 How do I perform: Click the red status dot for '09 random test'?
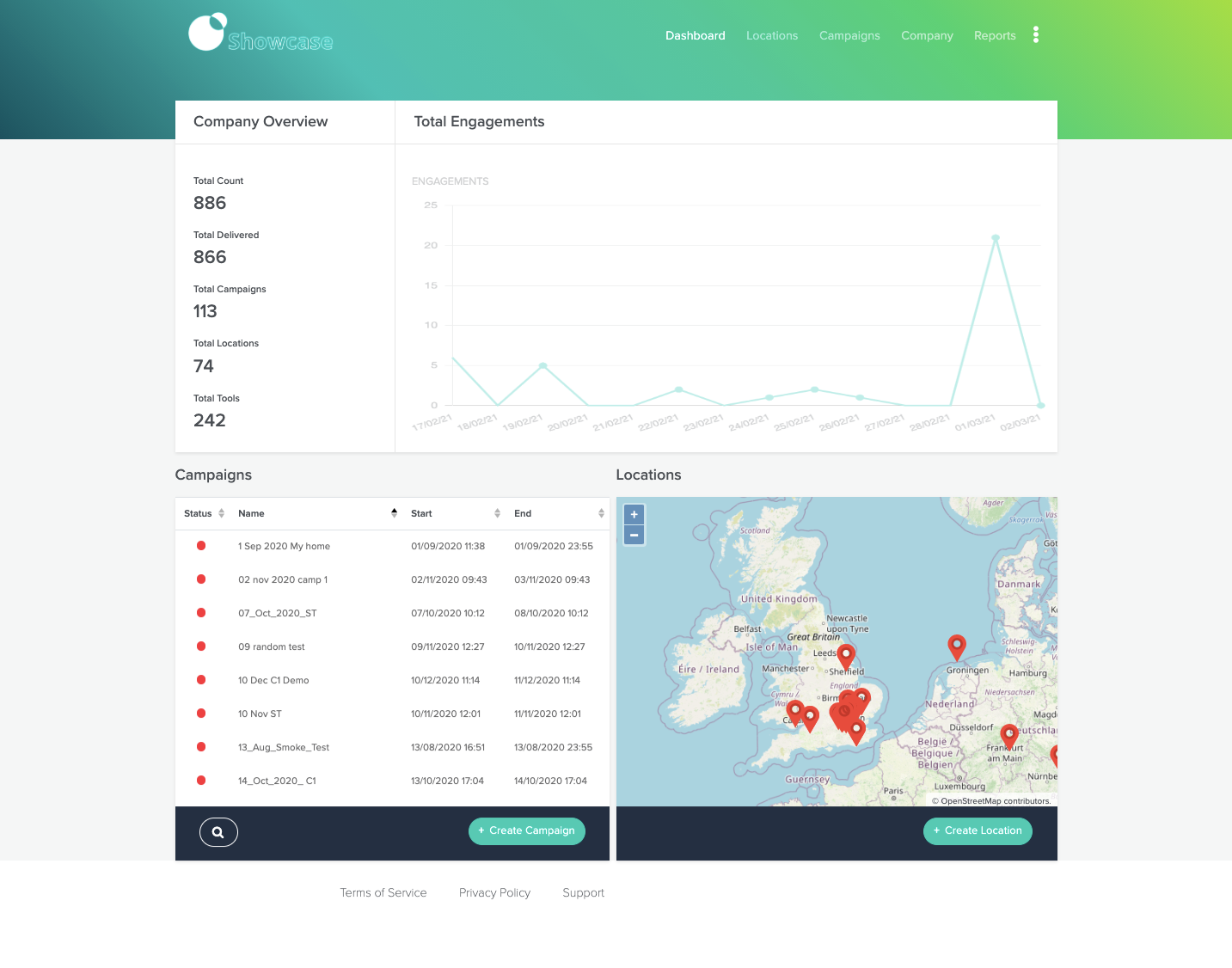click(201, 646)
